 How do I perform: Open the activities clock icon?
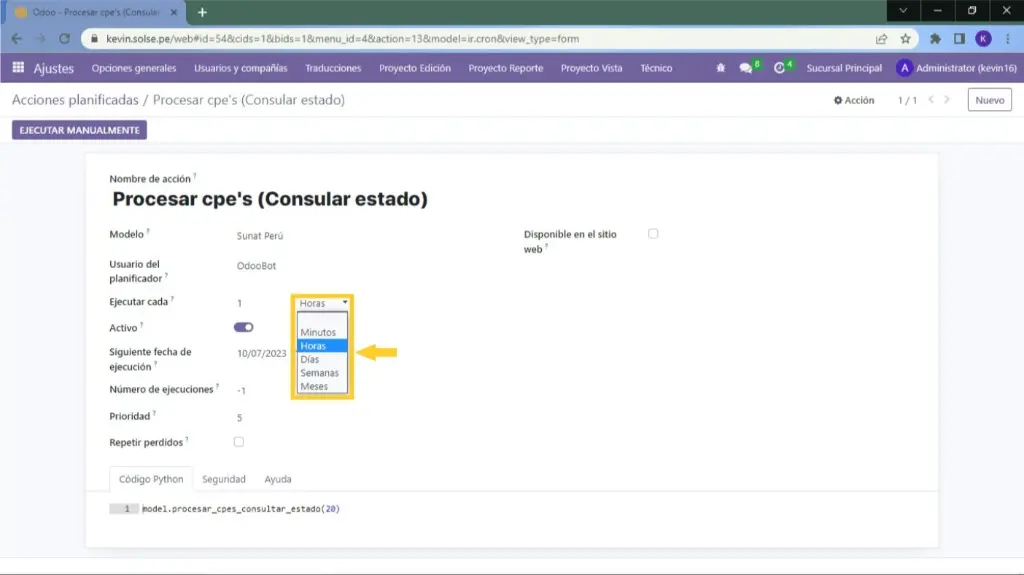coord(780,68)
